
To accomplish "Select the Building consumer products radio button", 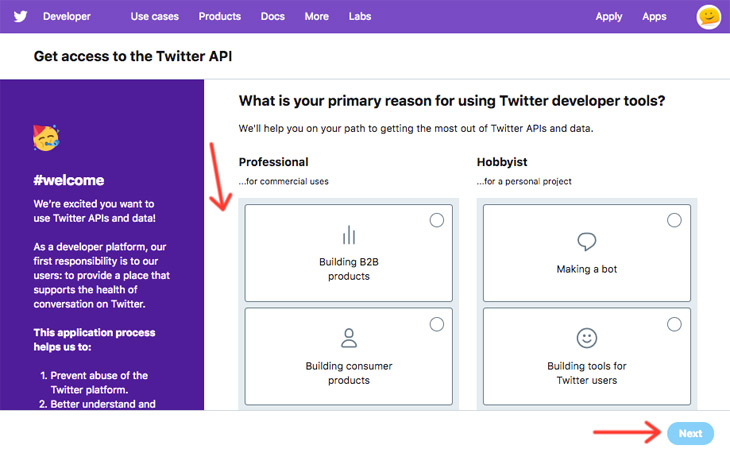I will pos(437,324).
